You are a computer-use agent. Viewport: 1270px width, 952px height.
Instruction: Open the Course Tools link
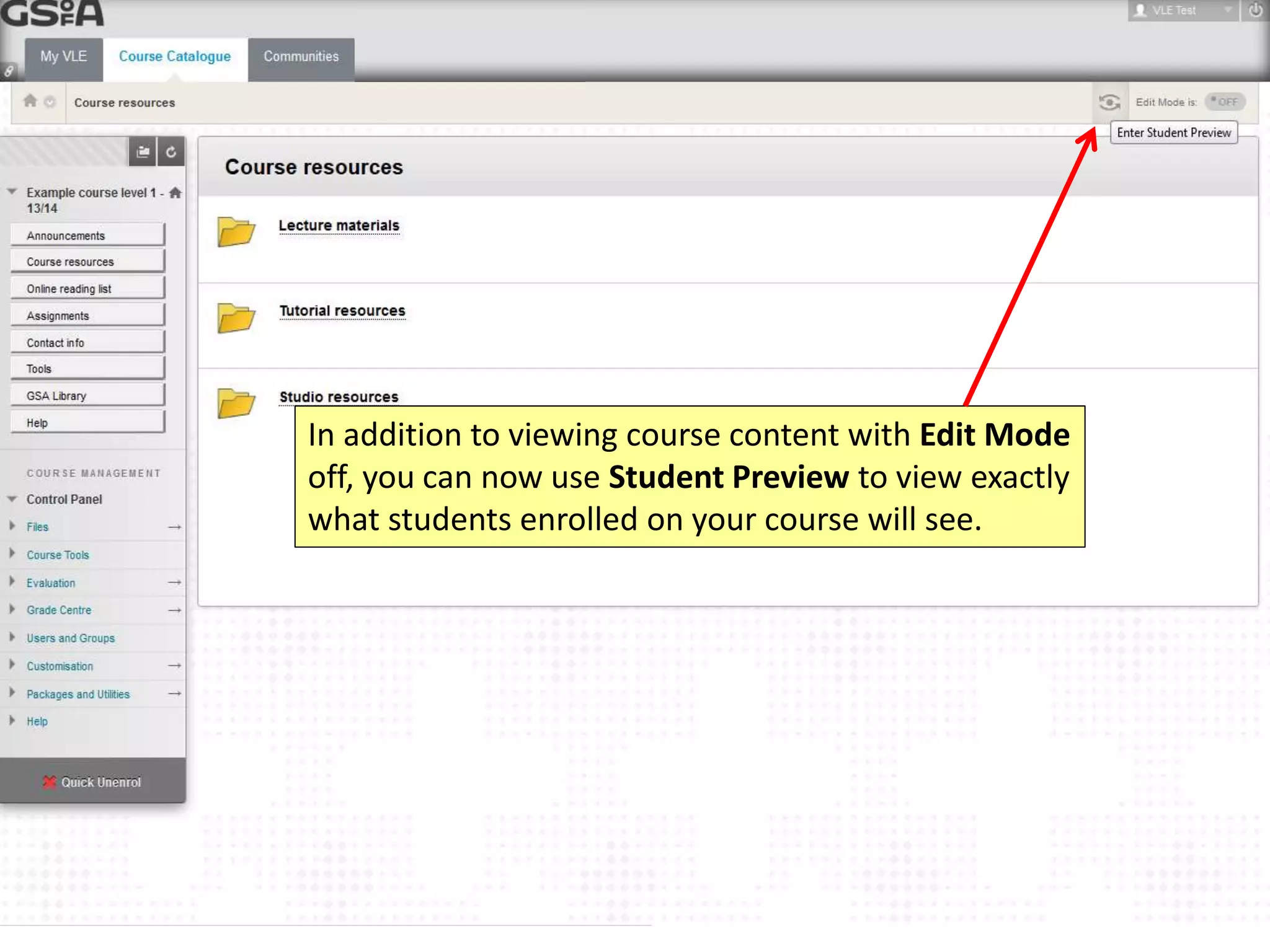point(58,555)
